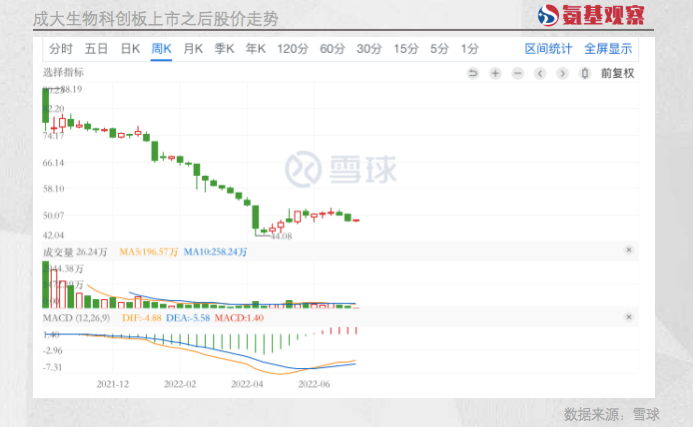Choose the 季K chart tab
This screenshot has height=427, width=693.
tap(224, 48)
